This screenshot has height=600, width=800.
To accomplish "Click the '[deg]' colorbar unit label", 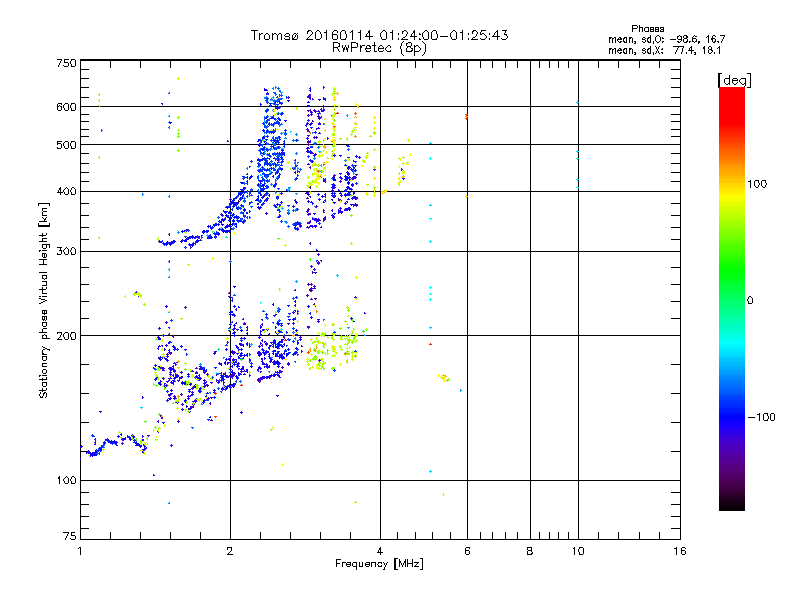I will [x=734, y=80].
